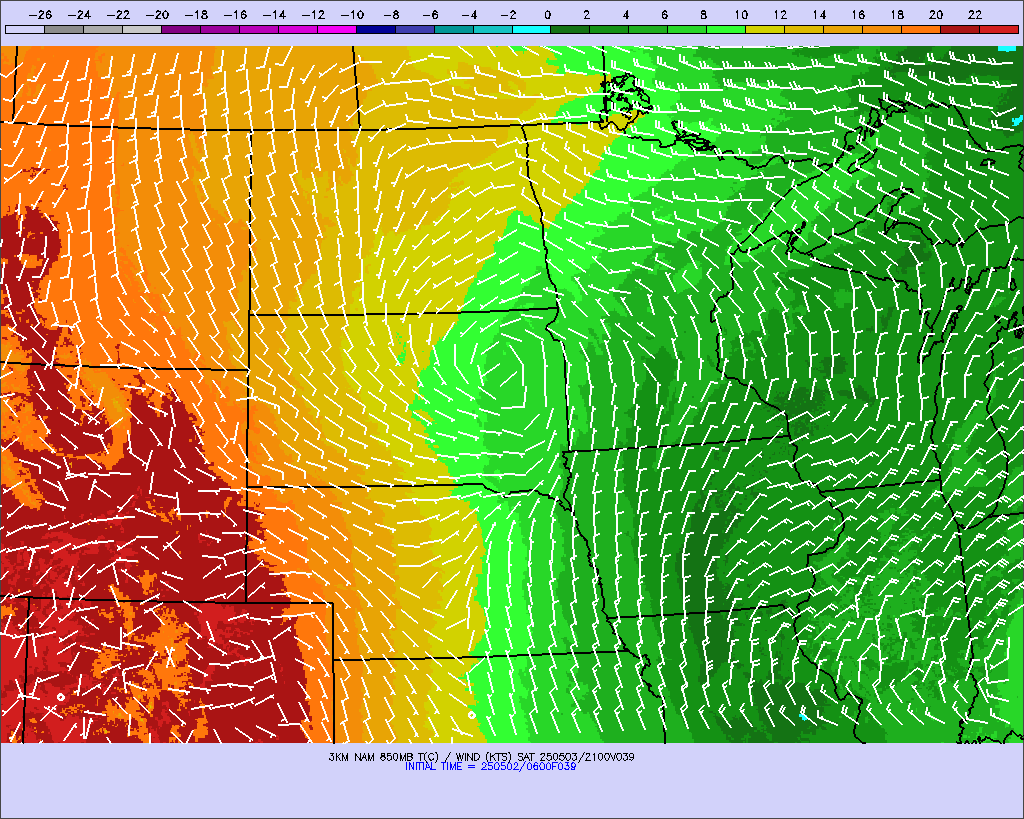Click the -18 legend label
1024x819 pixels.
pos(196,14)
